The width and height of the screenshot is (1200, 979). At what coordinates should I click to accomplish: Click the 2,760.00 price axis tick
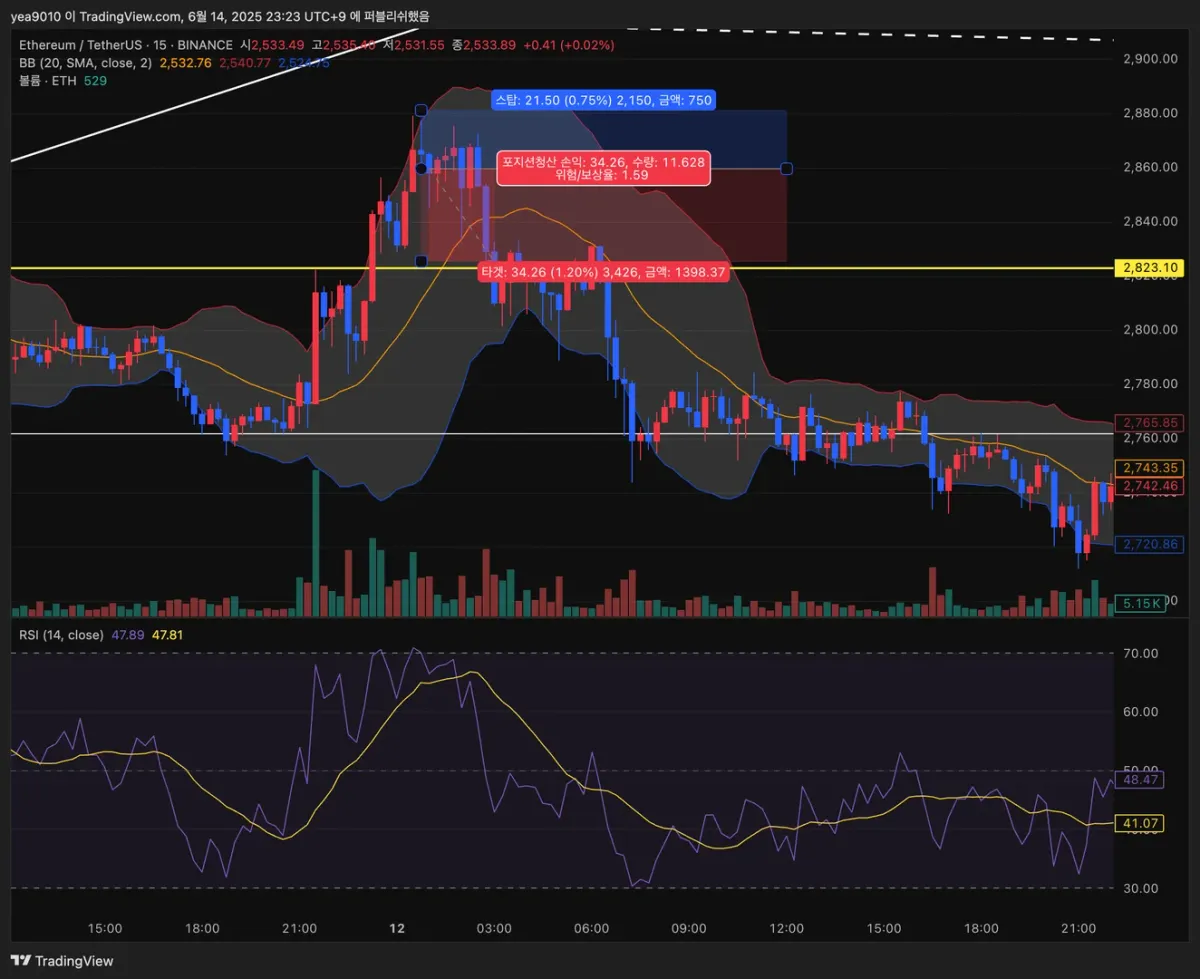[1148, 438]
